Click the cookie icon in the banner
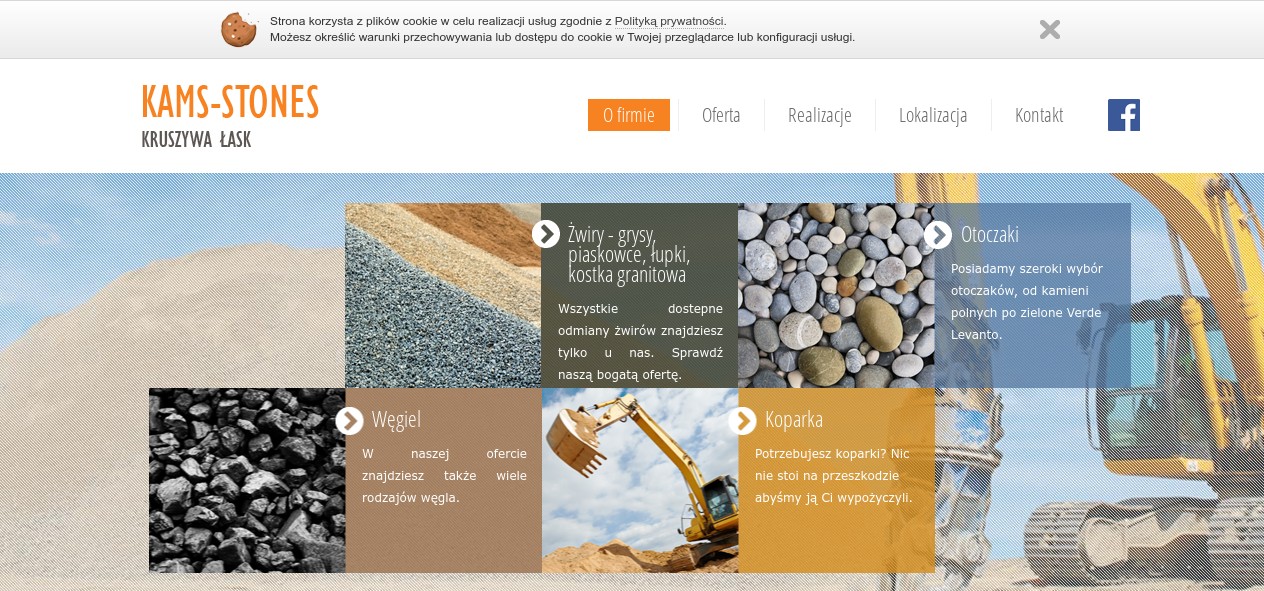1264x591 pixels. click(x=238, y=29)
